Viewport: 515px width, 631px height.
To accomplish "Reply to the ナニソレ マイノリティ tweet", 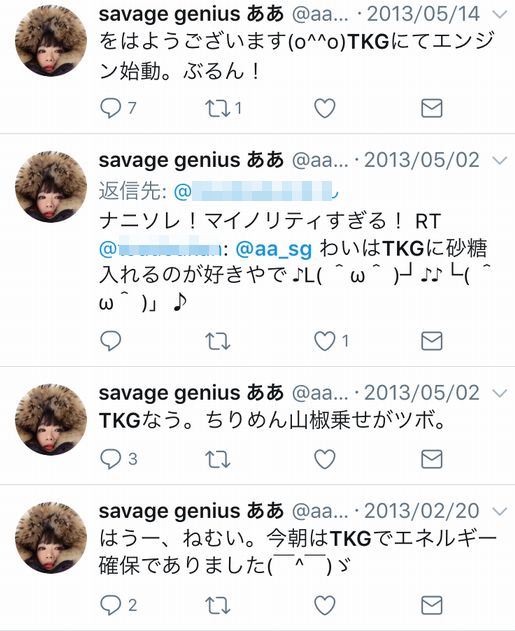I will (x=110, y=341).
